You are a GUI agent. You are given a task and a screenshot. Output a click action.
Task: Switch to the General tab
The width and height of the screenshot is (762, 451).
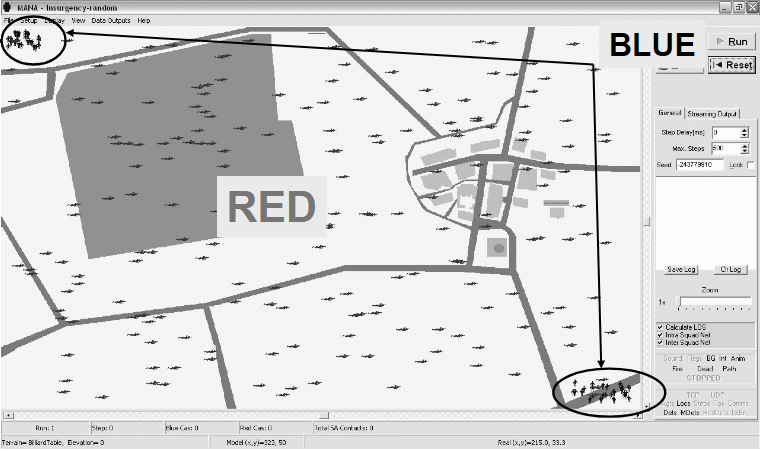tap(670, 113)
